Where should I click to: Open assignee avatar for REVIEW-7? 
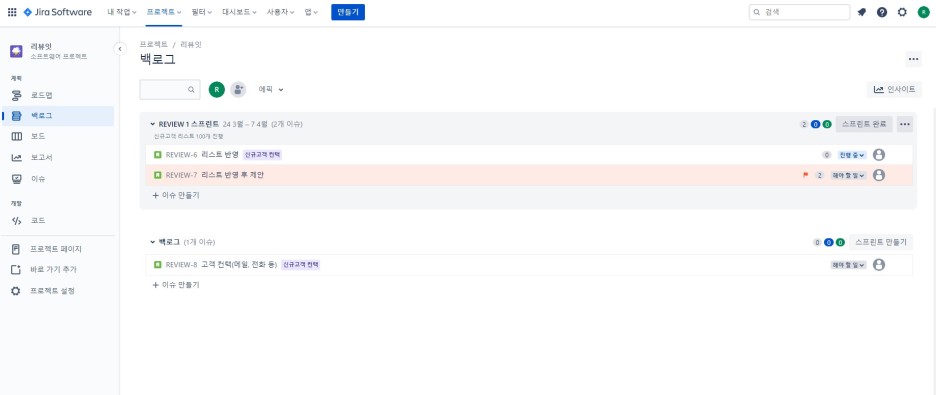(879, 175)
